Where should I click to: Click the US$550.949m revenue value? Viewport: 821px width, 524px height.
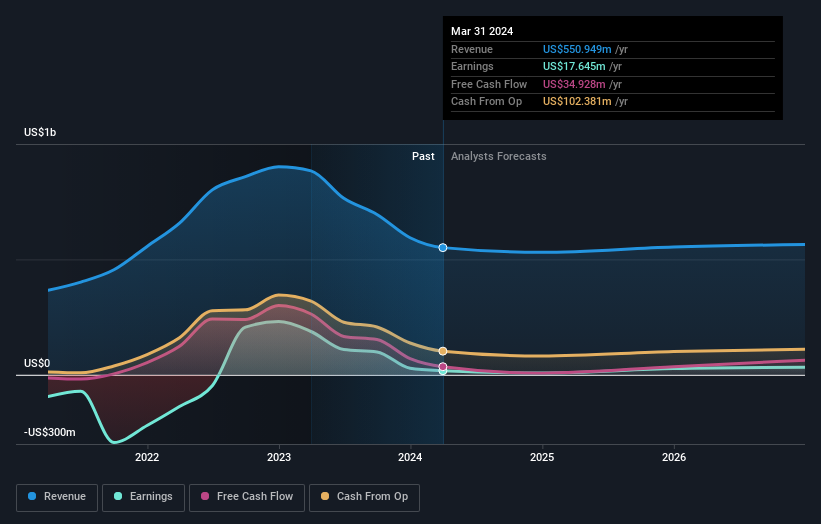point(577,49)
